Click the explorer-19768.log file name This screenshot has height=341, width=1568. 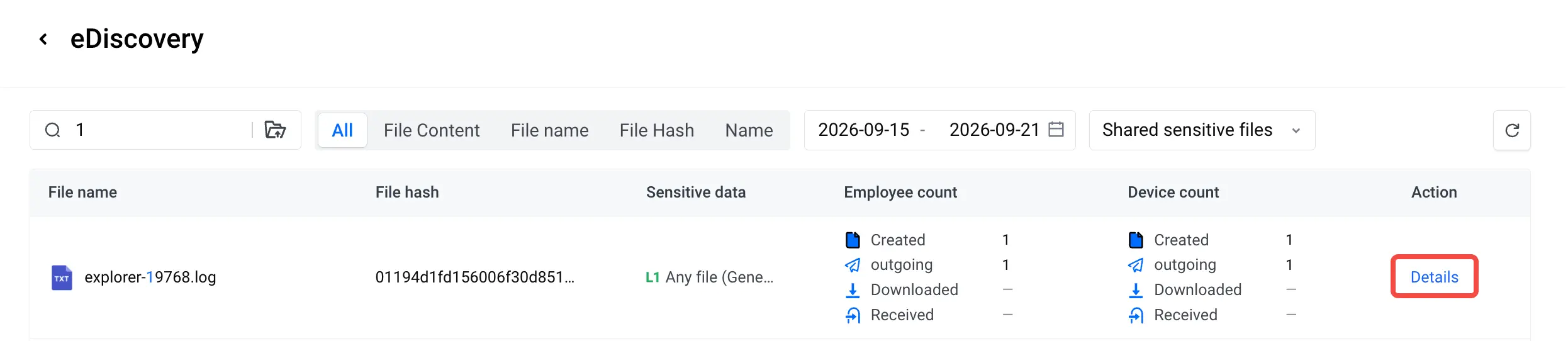150,277
